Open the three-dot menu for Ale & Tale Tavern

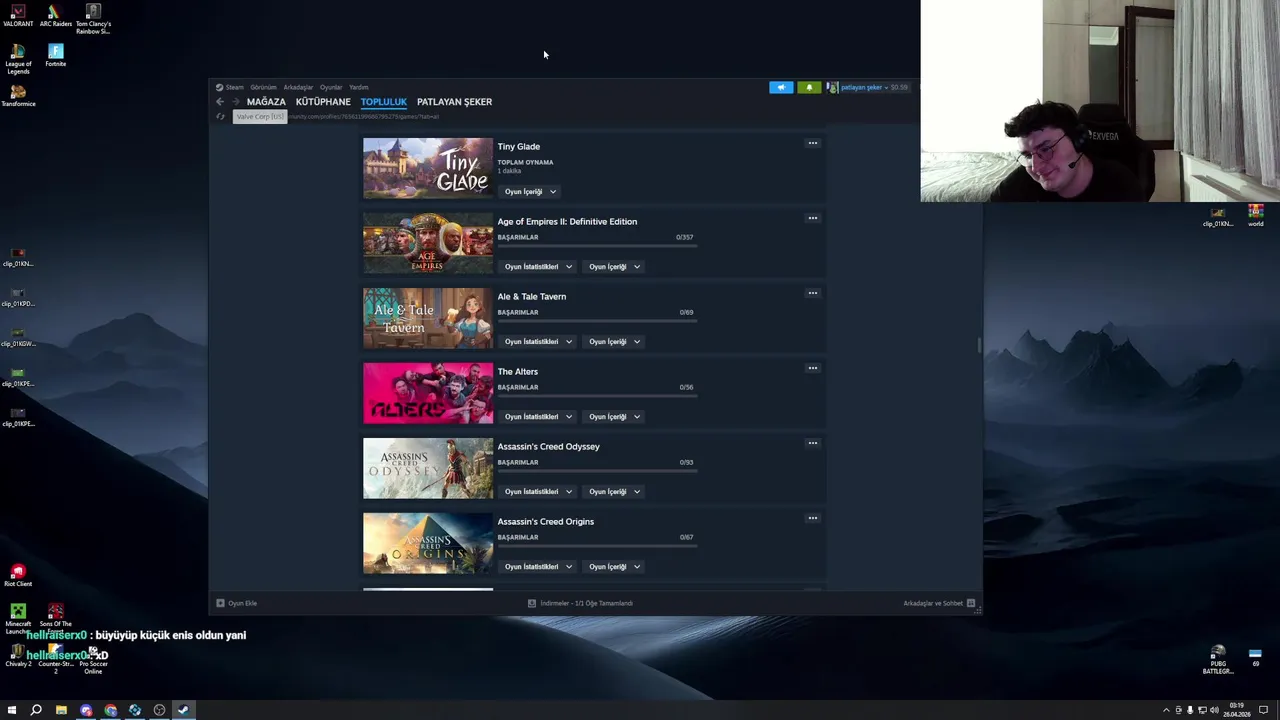tap(812, 293)
